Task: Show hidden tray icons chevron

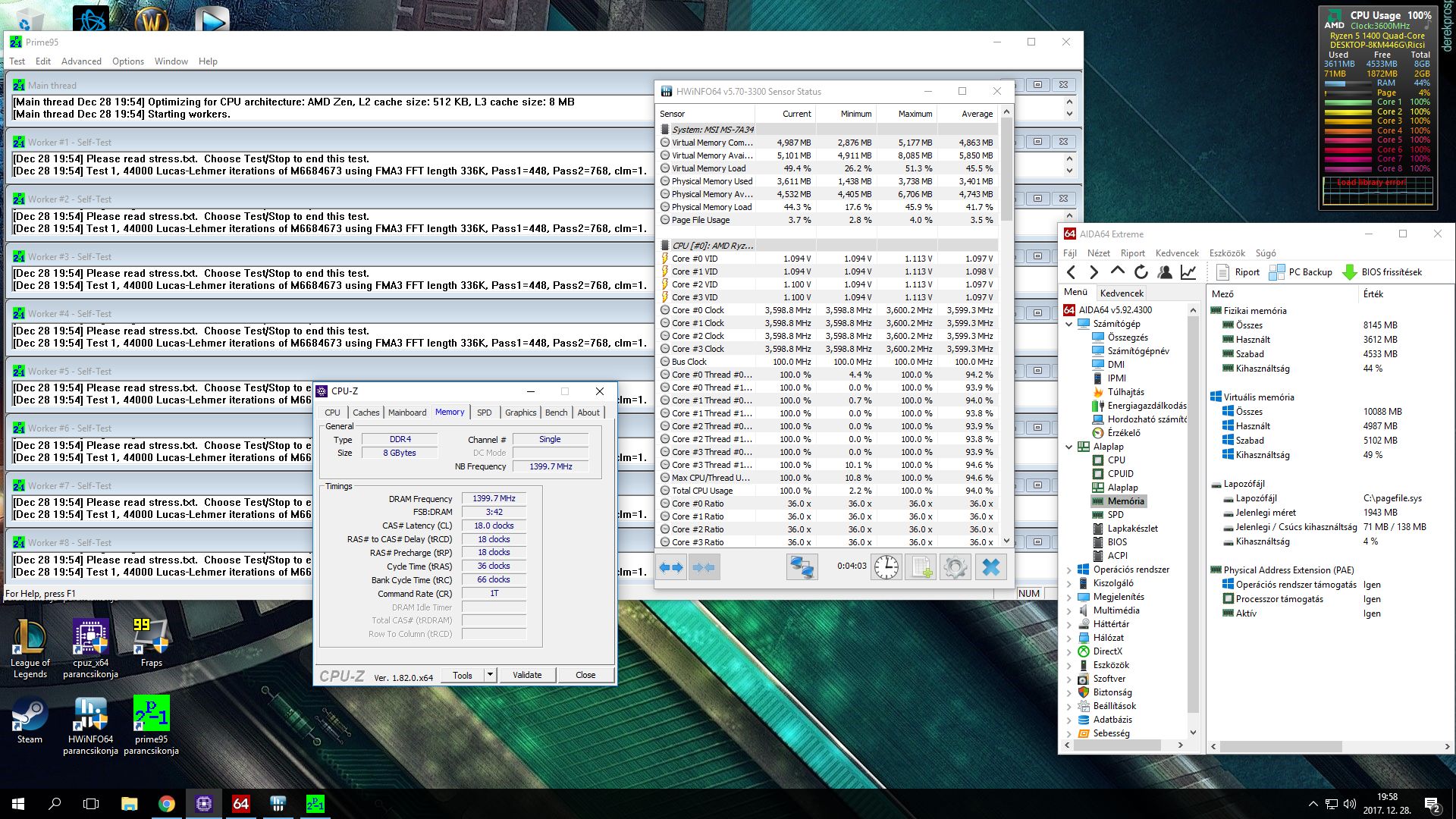Action: (x=1313, y=804)
